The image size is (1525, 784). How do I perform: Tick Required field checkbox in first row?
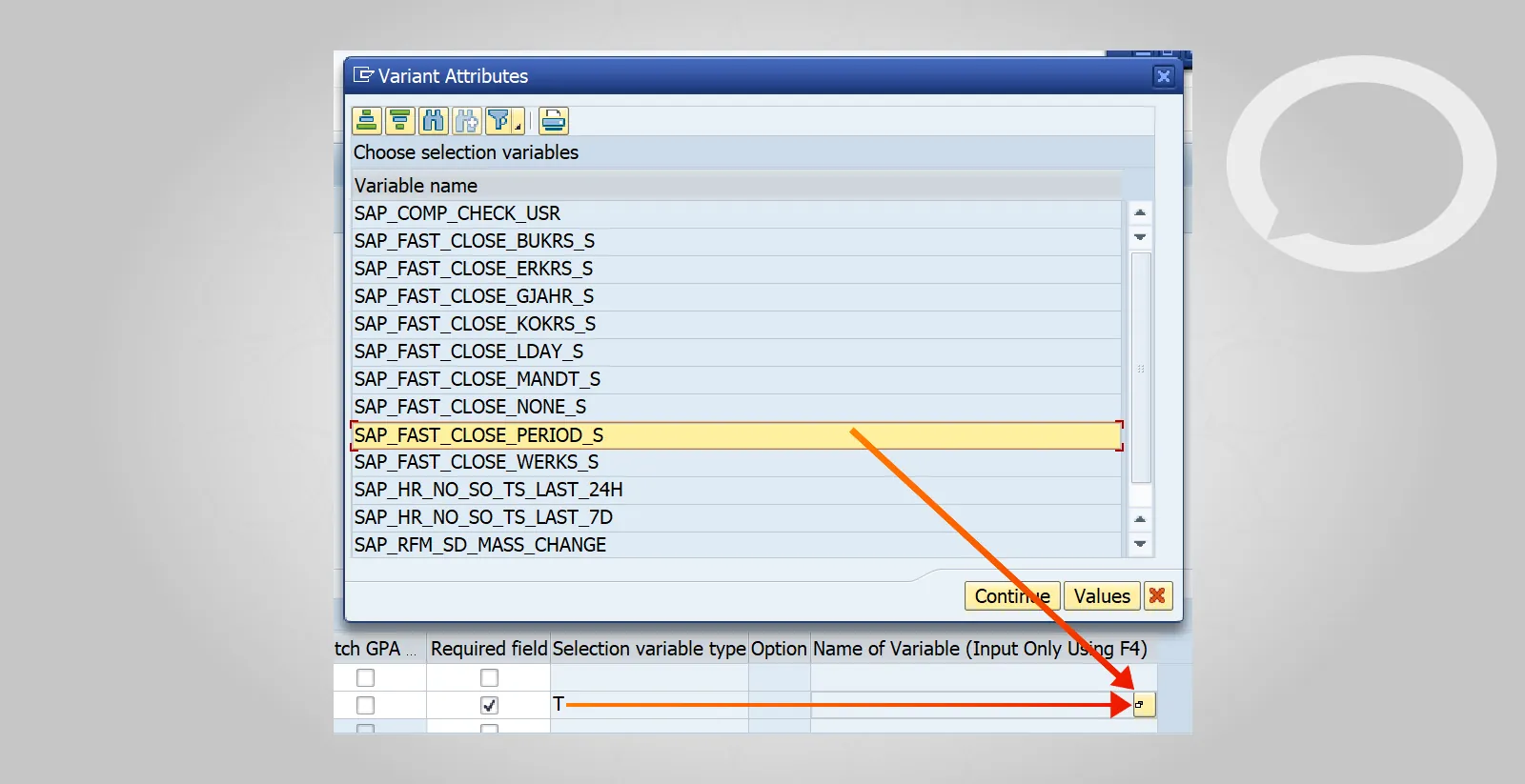[489, 677]
